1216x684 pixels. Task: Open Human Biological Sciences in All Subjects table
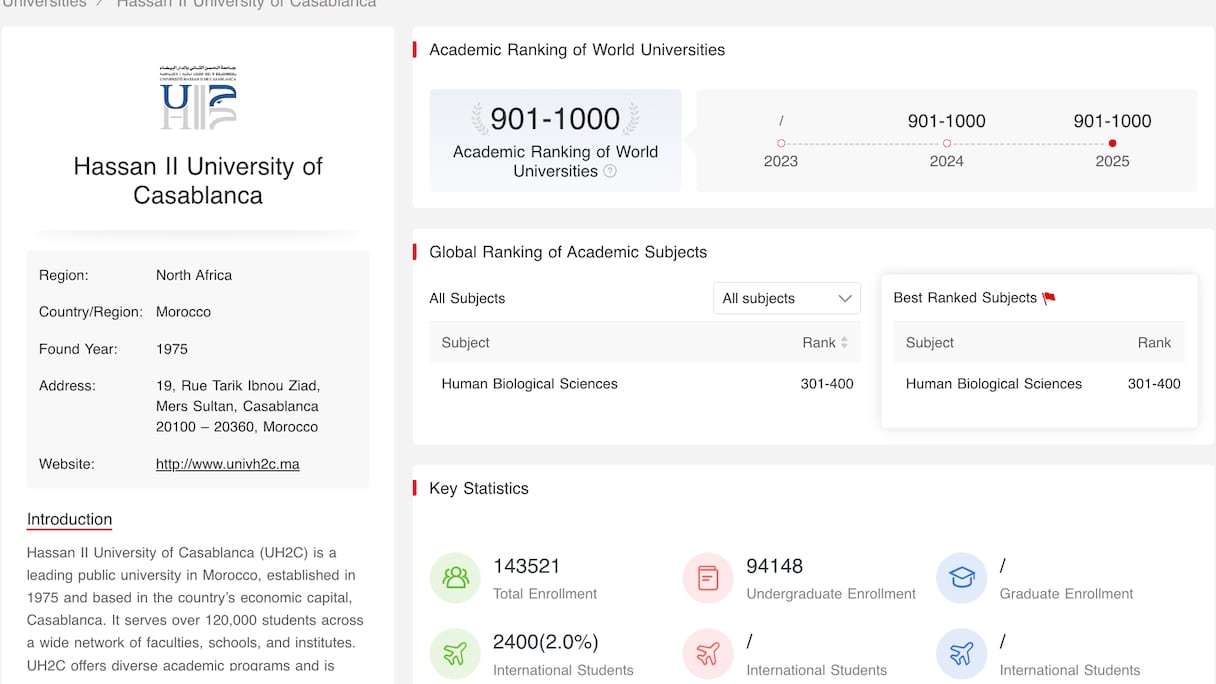pyautogui.click(x=529, y=384)
